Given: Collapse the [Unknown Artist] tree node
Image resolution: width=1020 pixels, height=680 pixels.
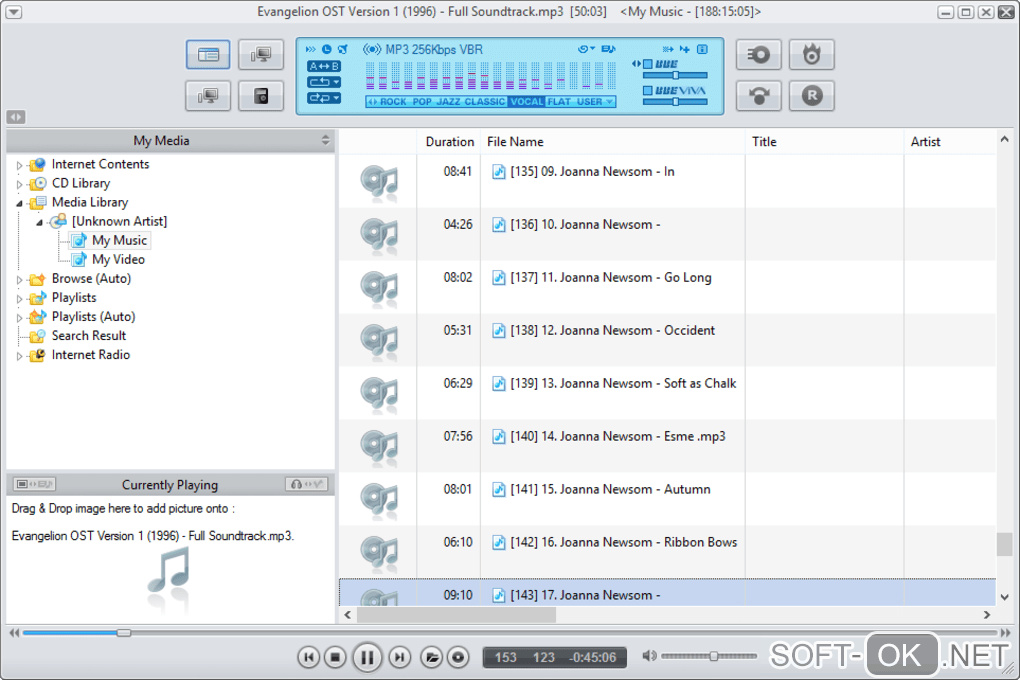Looking at the screenshot, I should (x=39, y=222).
